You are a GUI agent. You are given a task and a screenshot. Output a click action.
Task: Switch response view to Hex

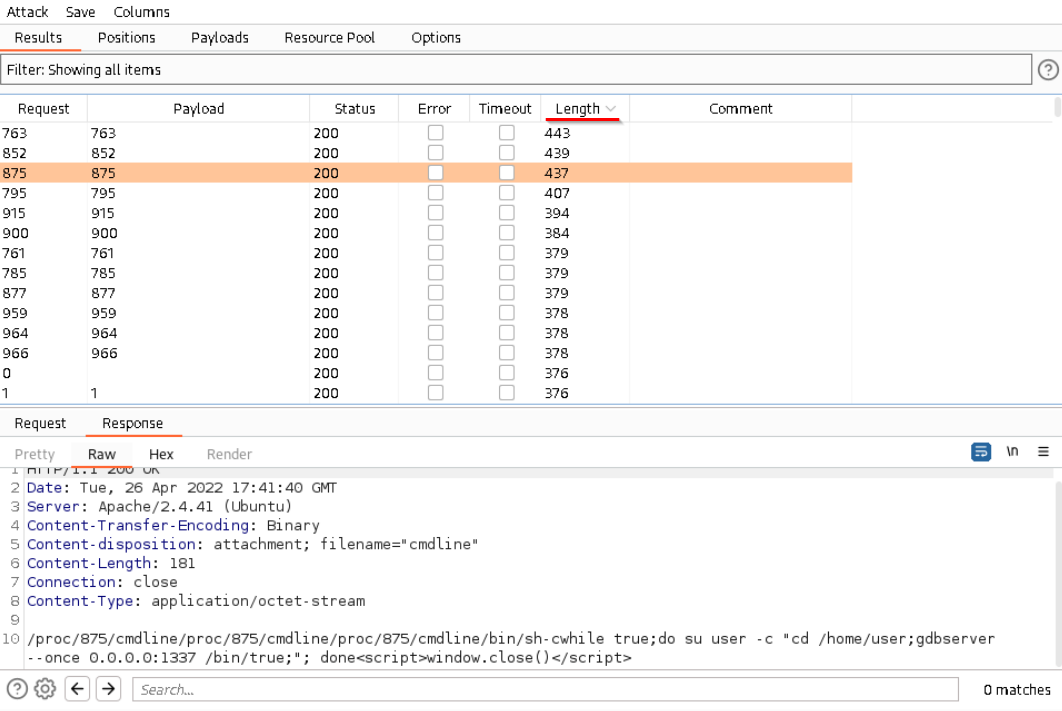(x=161, y=454)
